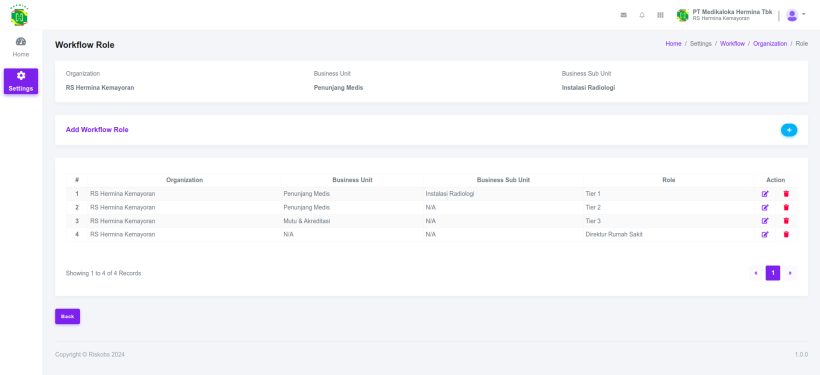Delete the Tier 3 role row

(x=786, y=221)
